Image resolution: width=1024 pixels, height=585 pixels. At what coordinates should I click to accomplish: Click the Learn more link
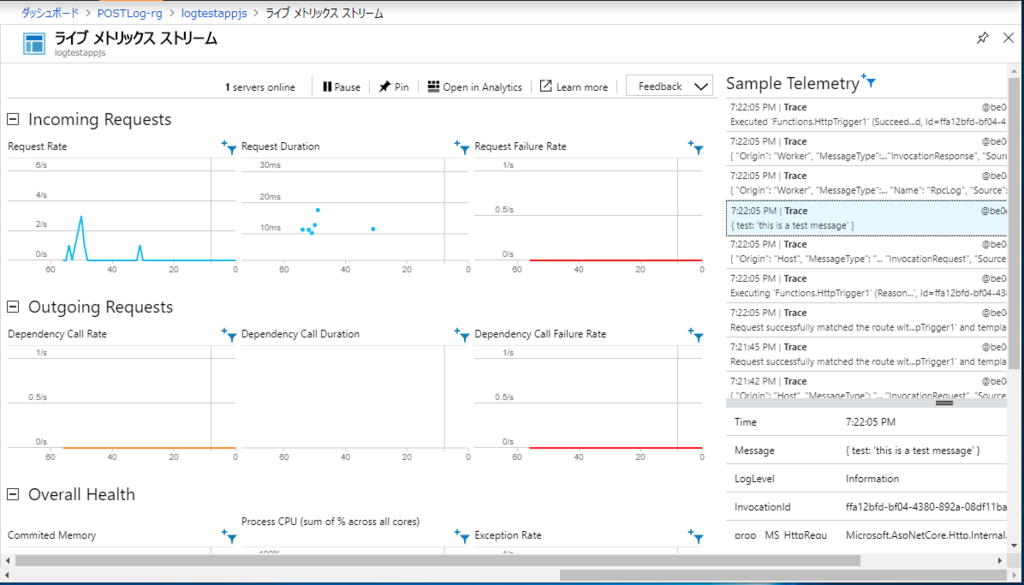(573, 87)
